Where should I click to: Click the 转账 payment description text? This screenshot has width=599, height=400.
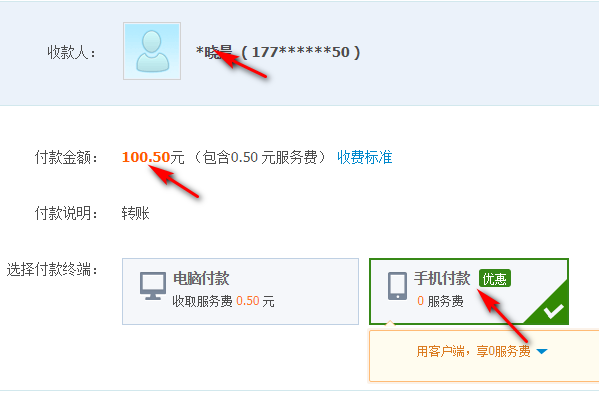click(136, 213)
